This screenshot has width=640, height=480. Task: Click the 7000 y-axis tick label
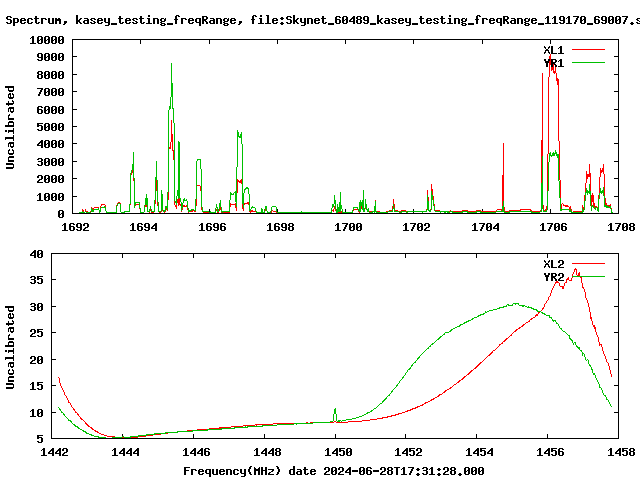51,92
